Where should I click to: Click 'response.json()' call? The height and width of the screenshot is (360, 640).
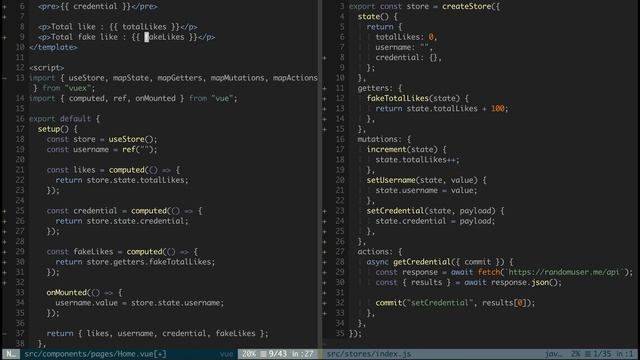[x=524, y=282]
